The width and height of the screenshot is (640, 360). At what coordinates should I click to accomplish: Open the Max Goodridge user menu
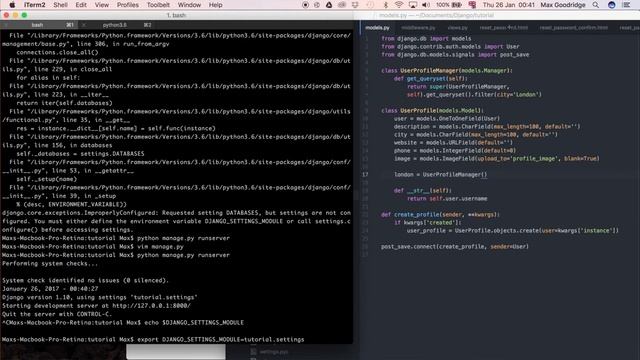pyautogui.click(x=563, y=5)
